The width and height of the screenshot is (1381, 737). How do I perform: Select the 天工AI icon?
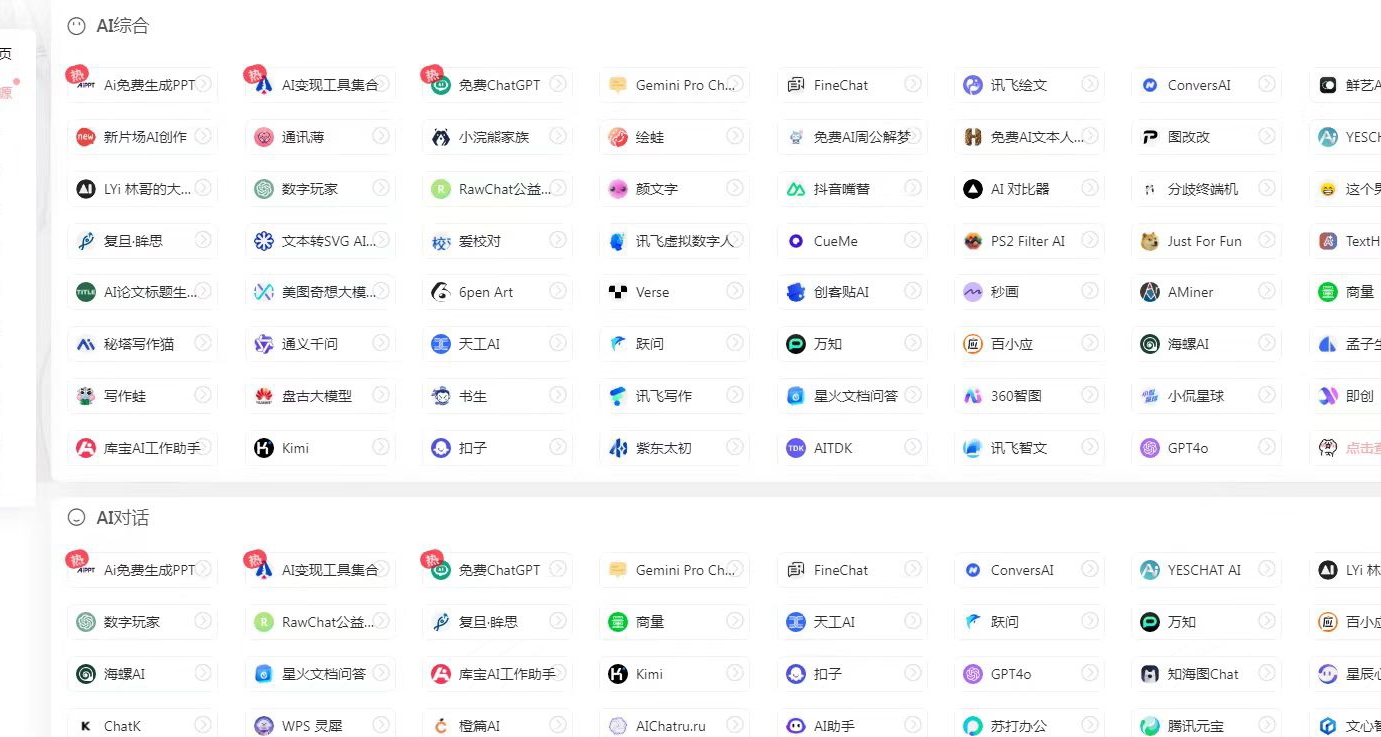click(x=440, y=343)
